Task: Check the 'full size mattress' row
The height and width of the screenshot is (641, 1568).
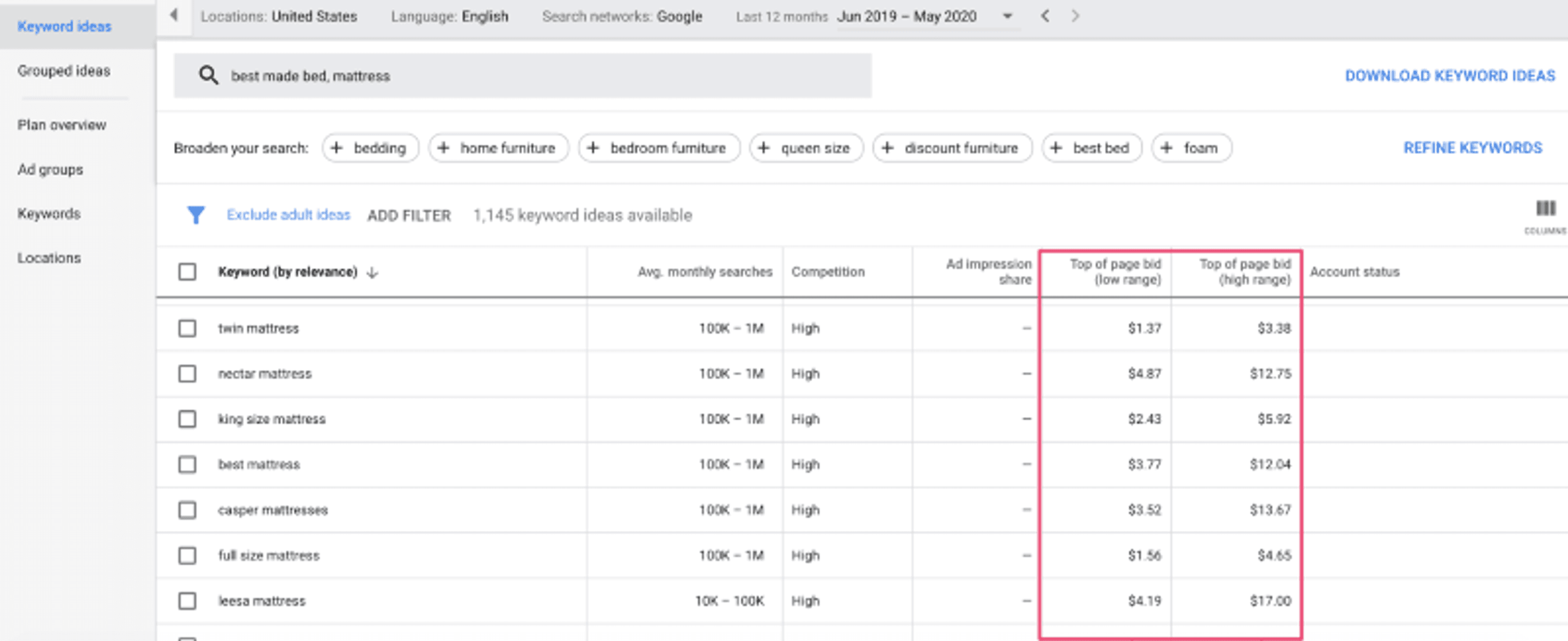Action: pyautogui.click(x=187, y=555)
